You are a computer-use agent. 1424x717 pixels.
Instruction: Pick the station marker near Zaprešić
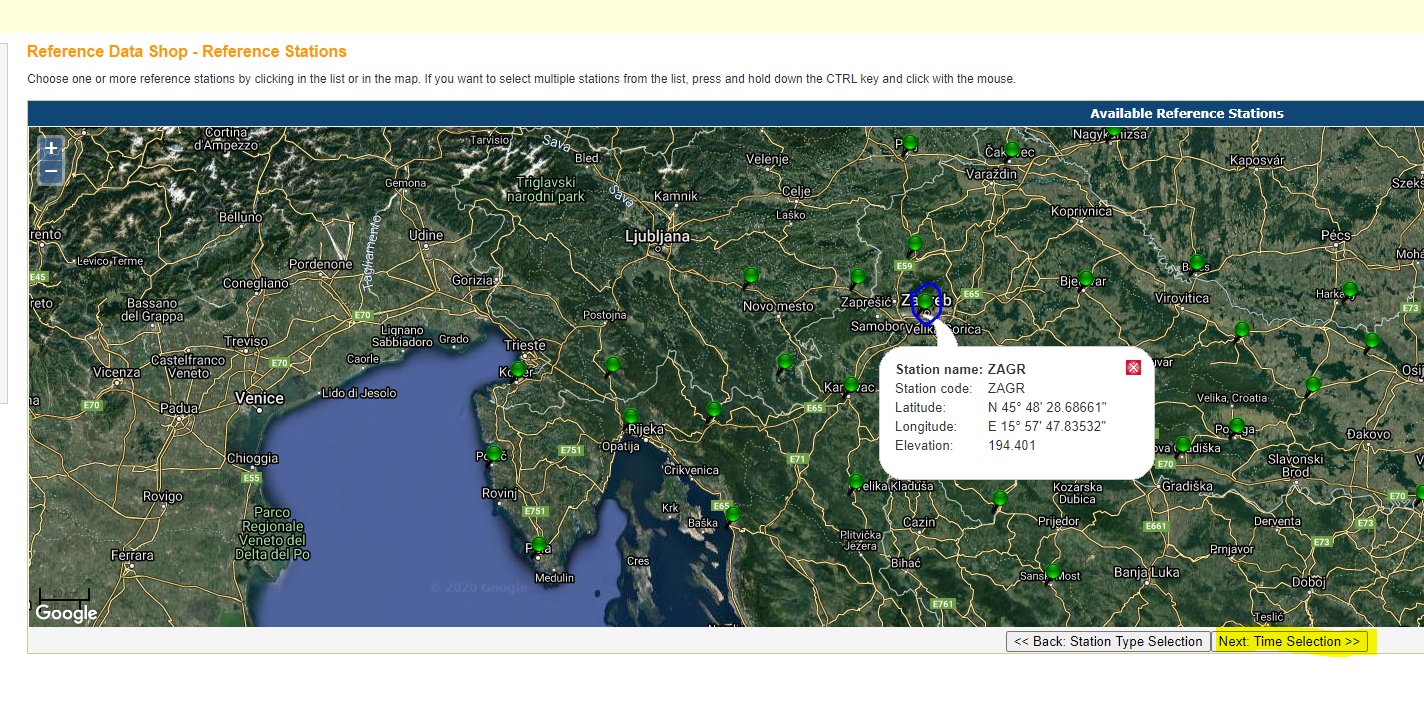(858, 277)
